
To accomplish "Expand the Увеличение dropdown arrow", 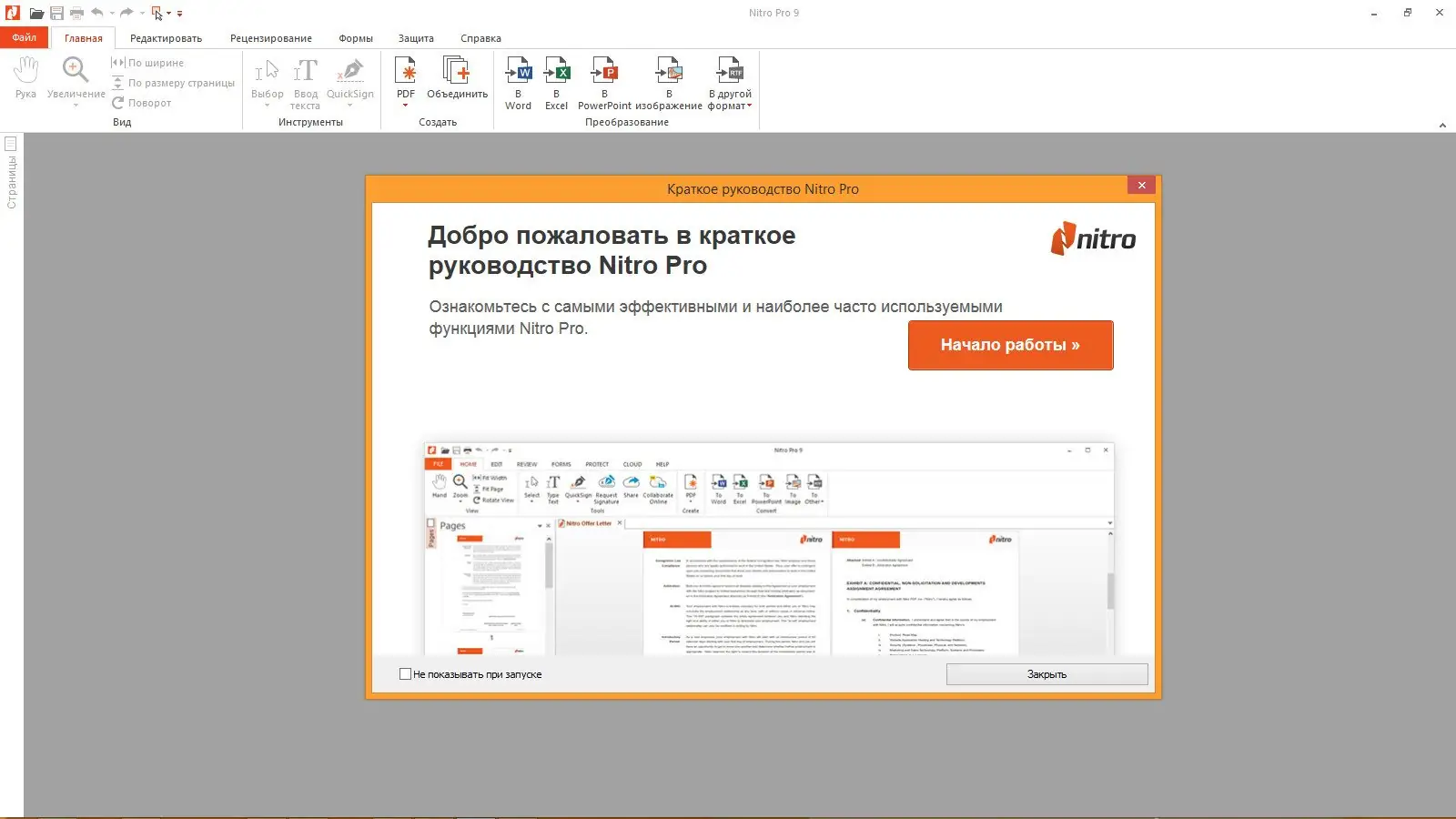I will (x=76, y=106).
